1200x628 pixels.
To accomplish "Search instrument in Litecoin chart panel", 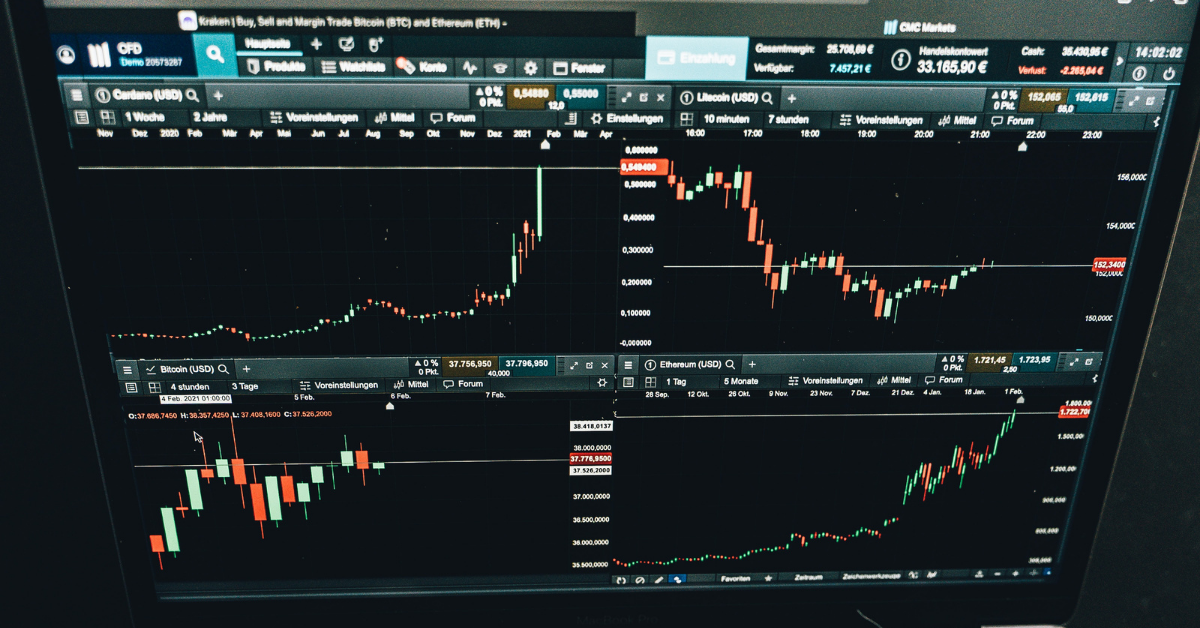I will [766, 97].
